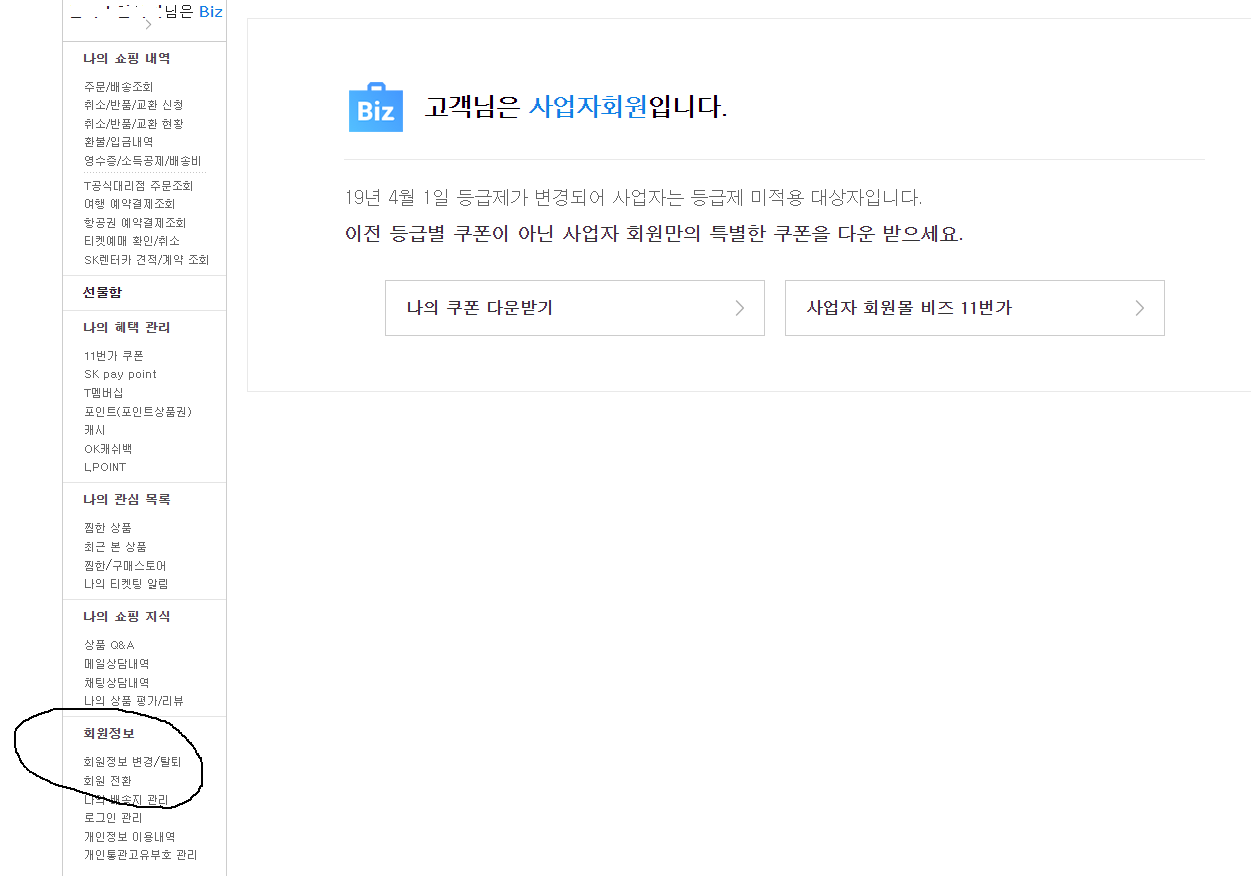Open 메일상담내역 link
Image resolution: width=1251 pixels, height=876 pixels.
coord(117,664)
